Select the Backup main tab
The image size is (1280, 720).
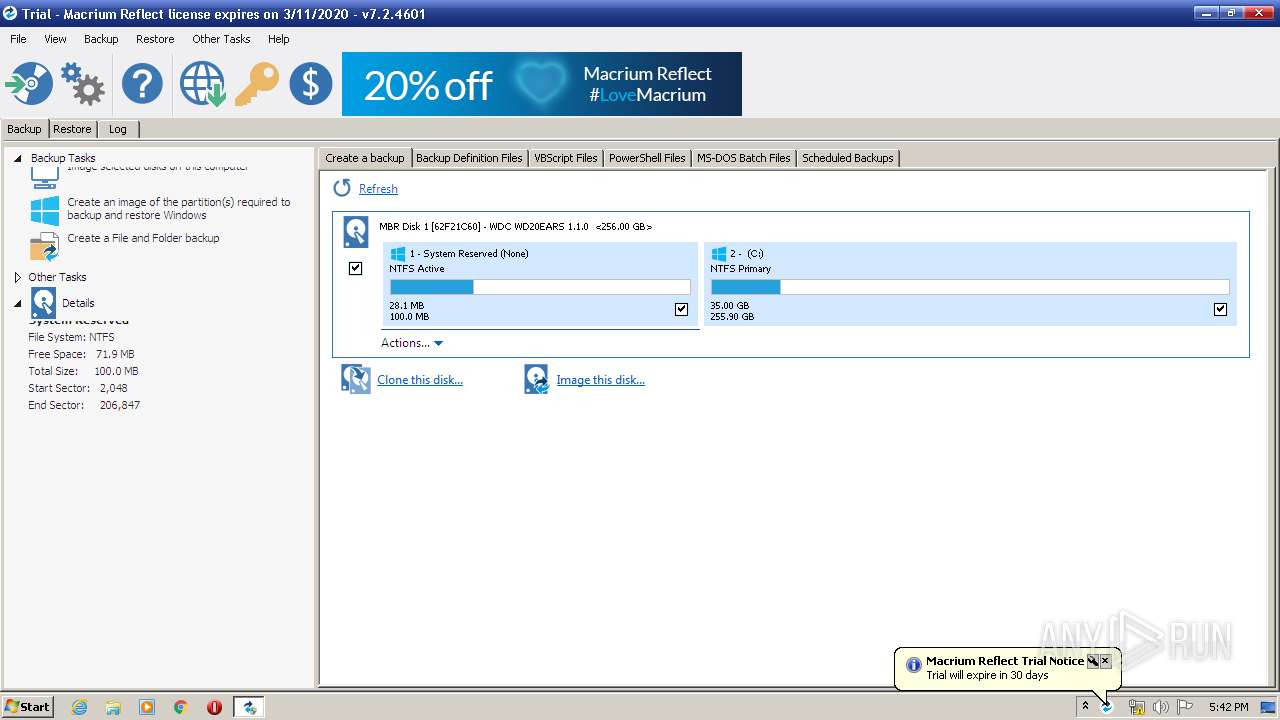pos(24,129)
